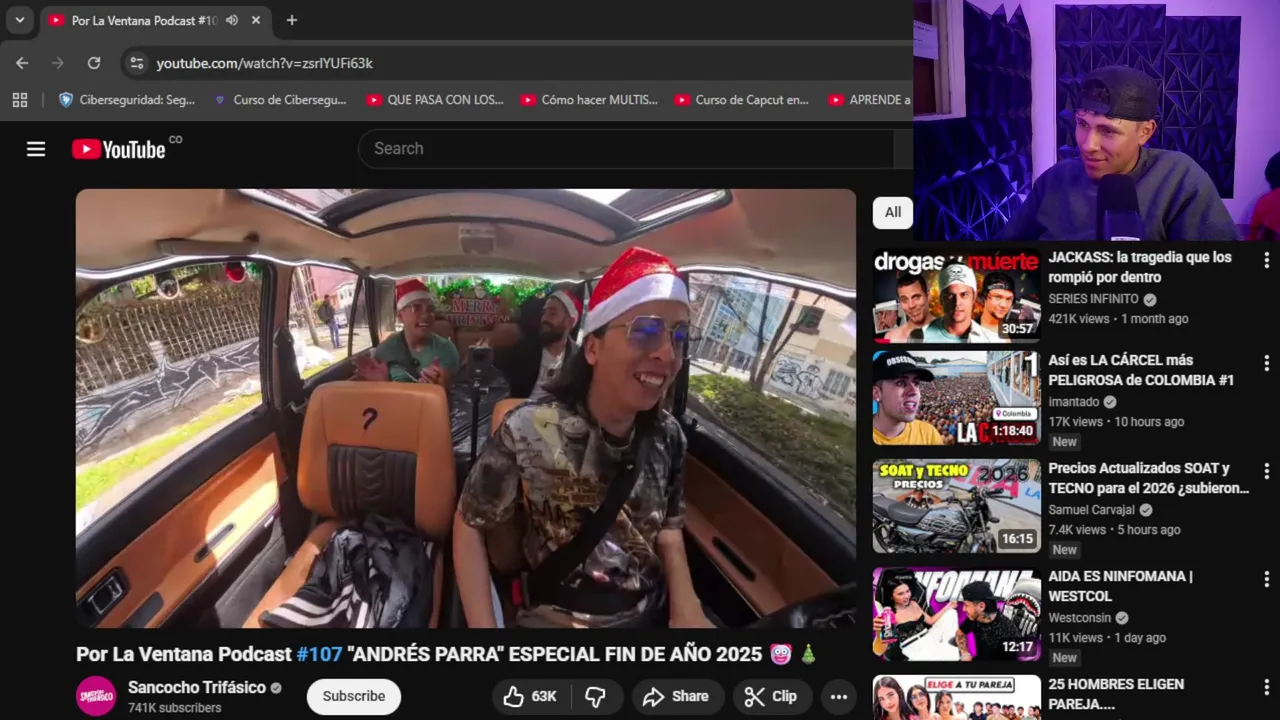Open the tab search dropdown arrow
This screenshot has height=720, width=1280.
point(19,20)
